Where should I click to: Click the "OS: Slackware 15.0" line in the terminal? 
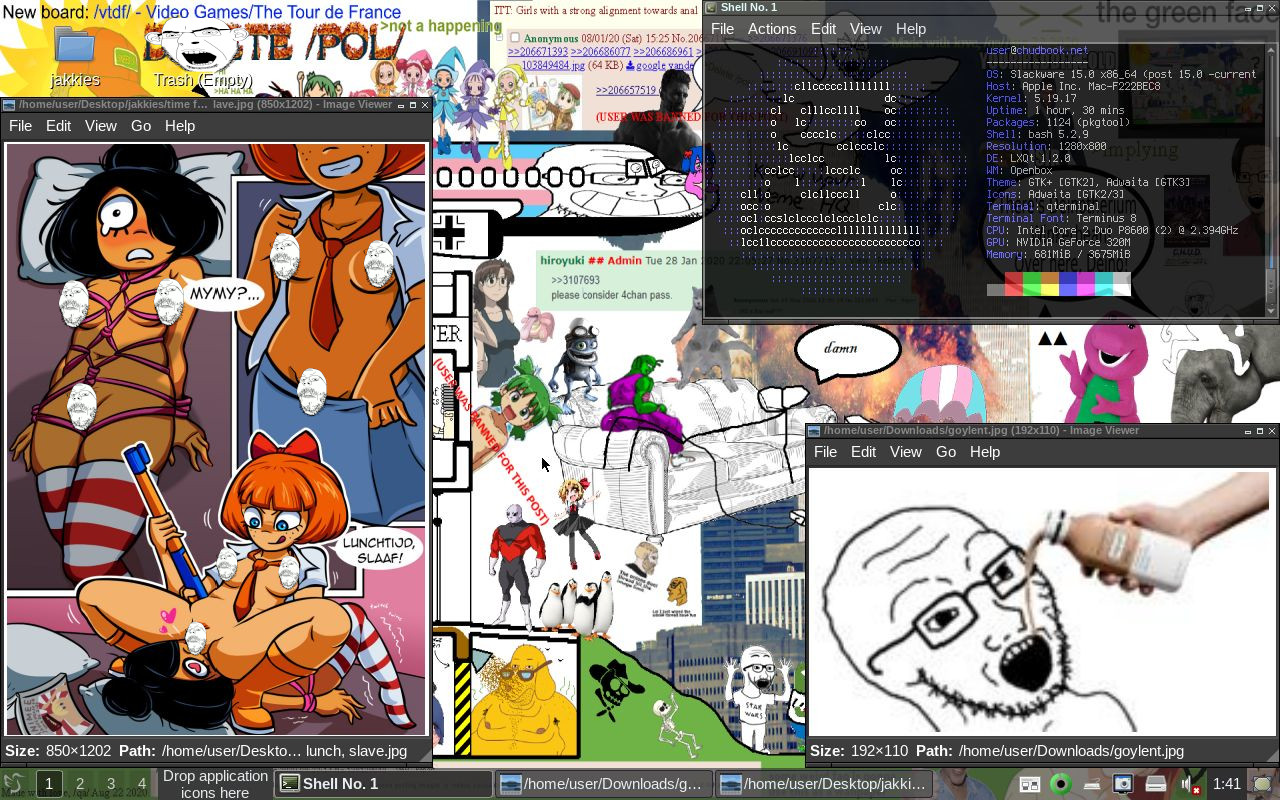(1121, 74)
